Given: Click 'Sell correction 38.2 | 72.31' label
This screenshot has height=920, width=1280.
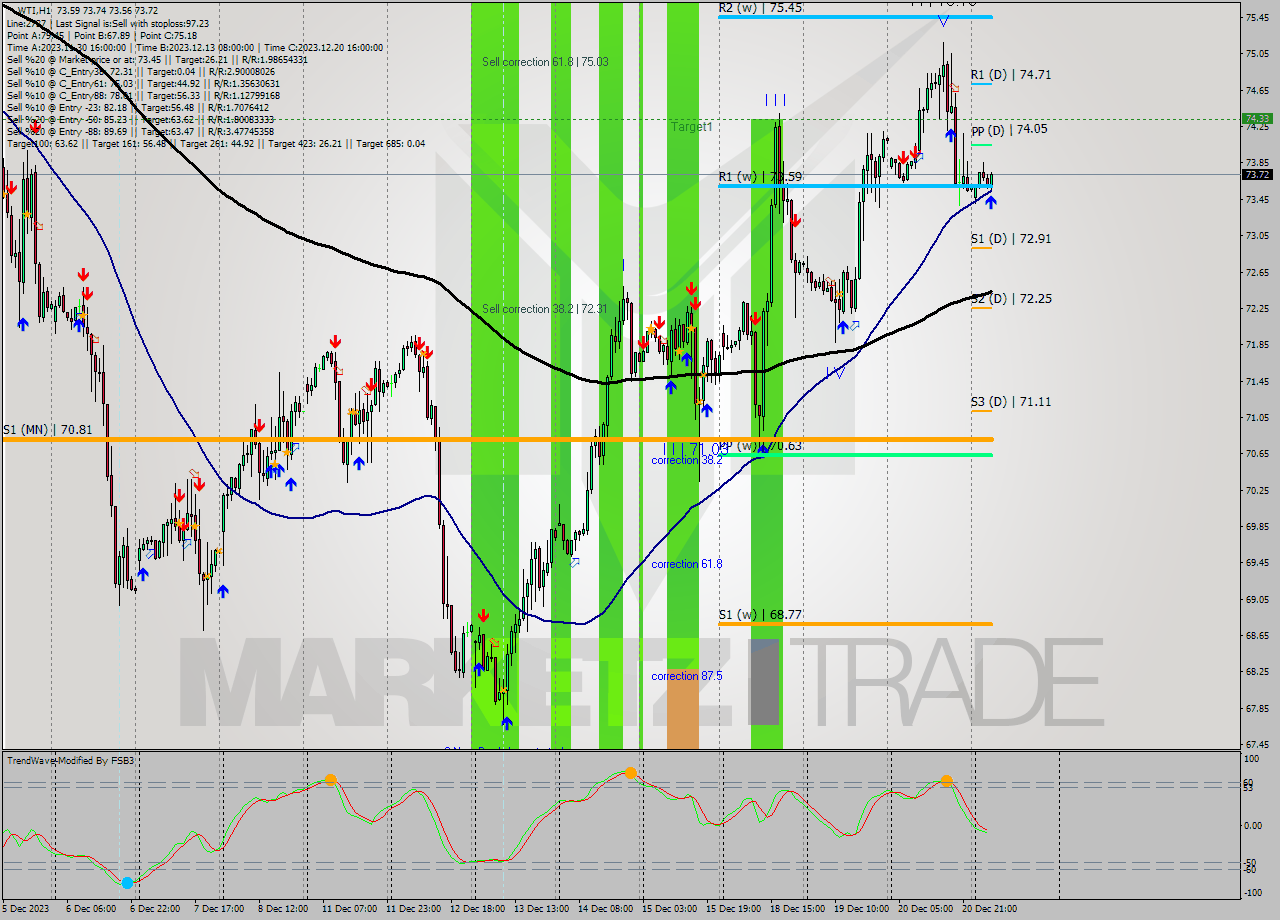Looking at the screenshot, I should pyautogui.click(x=545, y=309).
